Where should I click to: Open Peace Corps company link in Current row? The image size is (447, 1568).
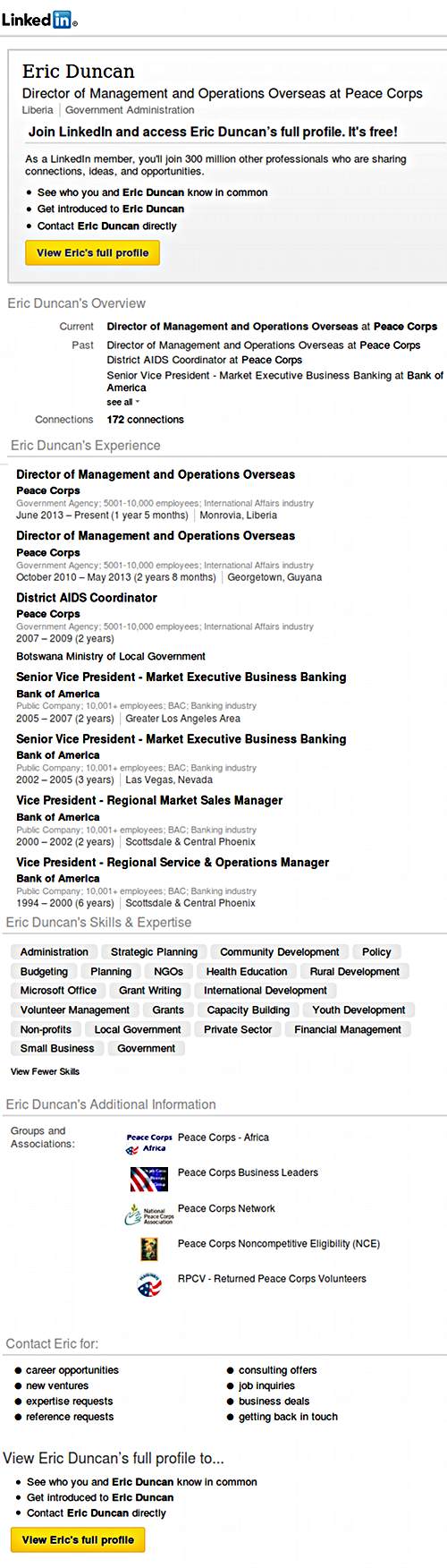pyautogui.click(x=405, y=327)
